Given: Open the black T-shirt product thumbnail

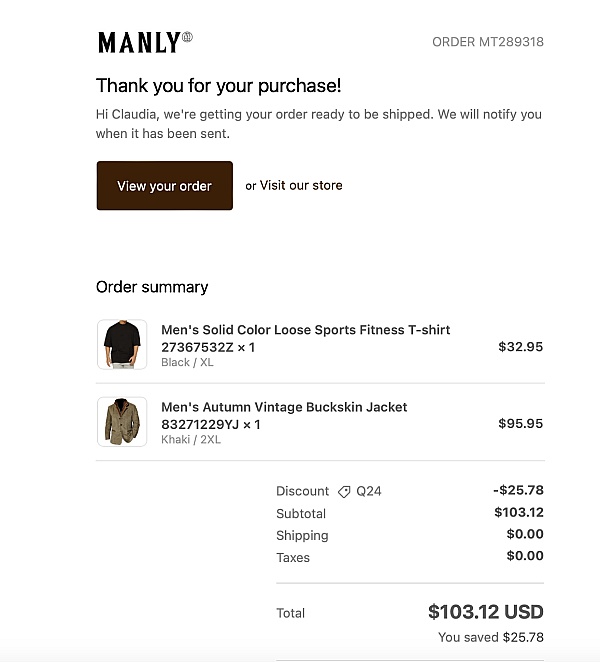Looking at the screenshot, I should (x=122, y=345).
